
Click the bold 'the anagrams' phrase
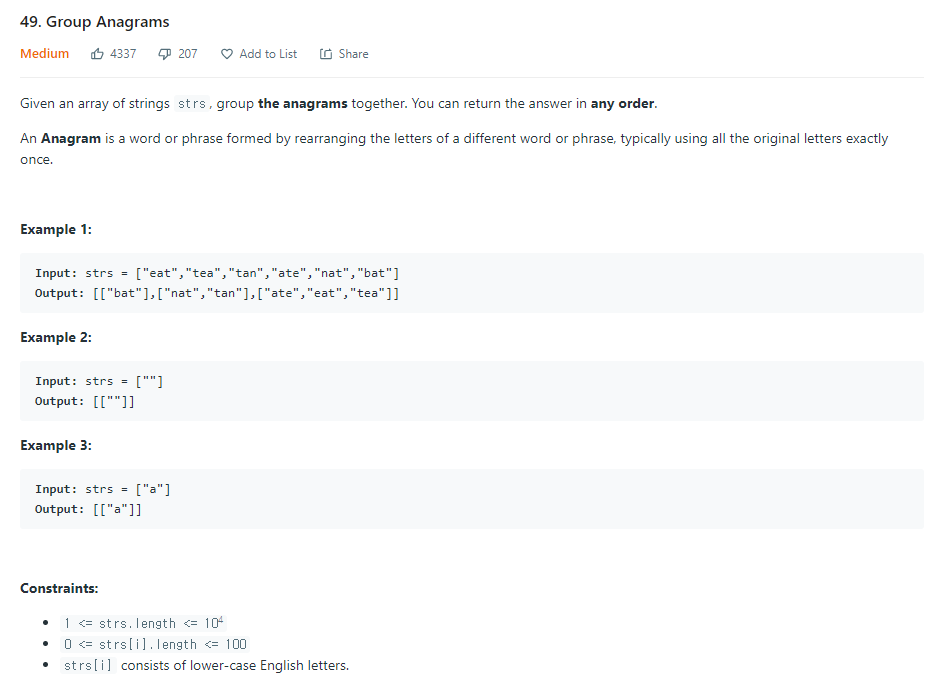303,104
